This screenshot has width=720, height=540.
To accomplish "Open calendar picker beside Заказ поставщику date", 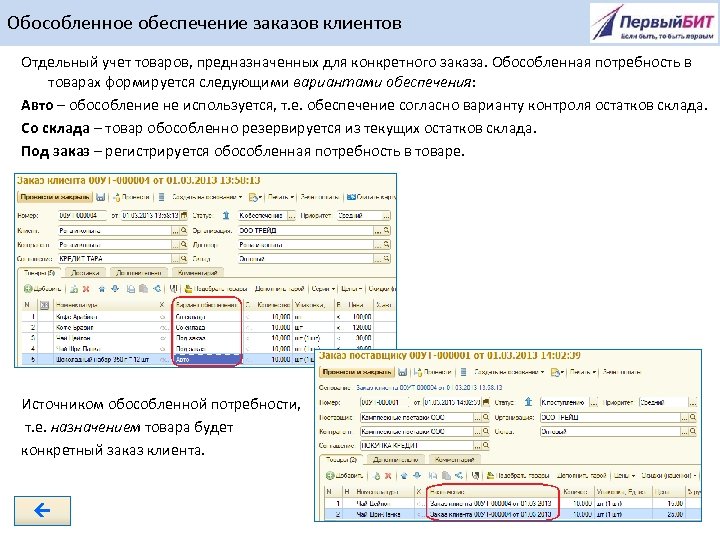I will coord(486,402).
